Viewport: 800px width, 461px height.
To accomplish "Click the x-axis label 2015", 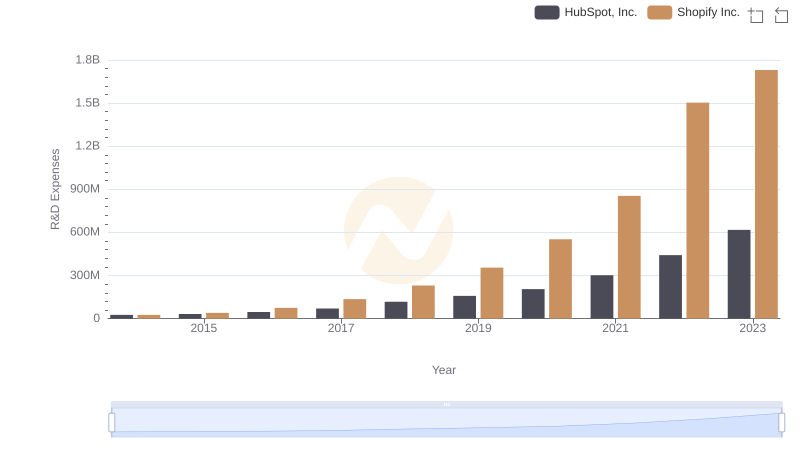I will click(204, 328).
